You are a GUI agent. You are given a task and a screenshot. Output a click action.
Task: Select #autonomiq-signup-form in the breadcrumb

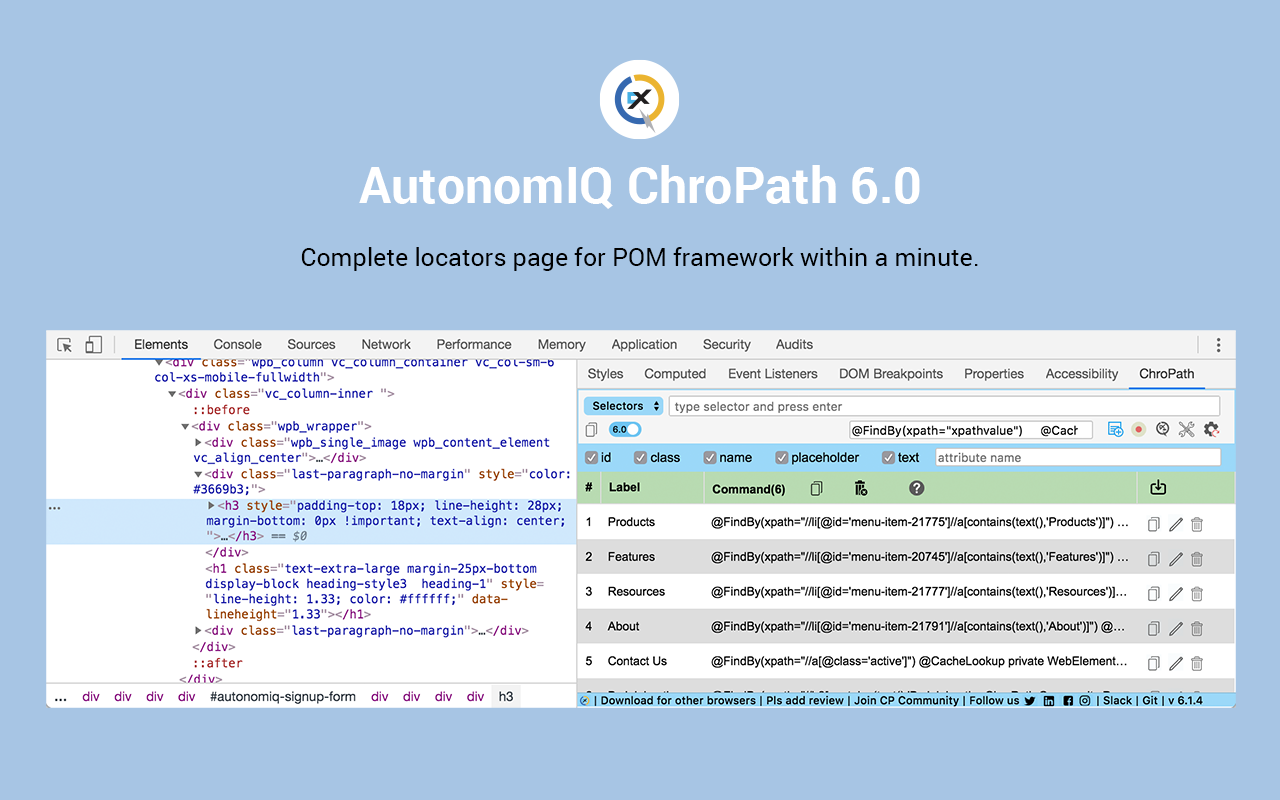283,697
